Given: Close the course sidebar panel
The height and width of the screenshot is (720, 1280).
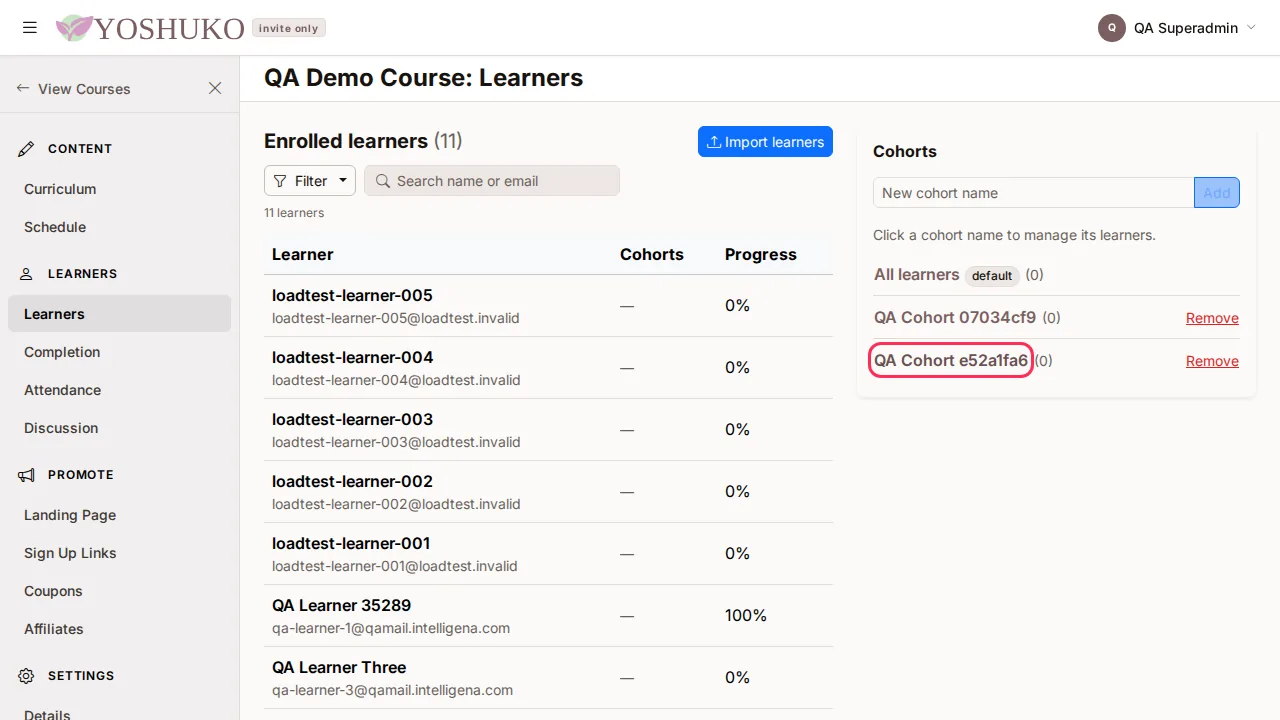Looking at the screenshot, I should [215, 88].
